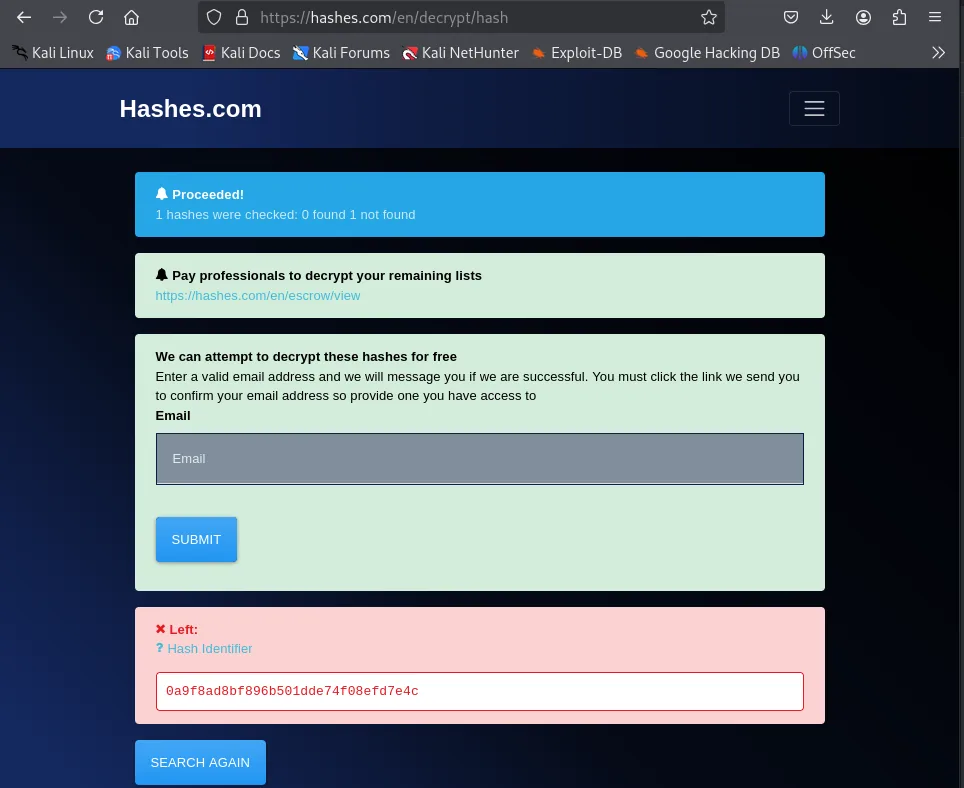Open the Kali Tools bookmark
Screen dimensions: 964x788
pos(147,53)
